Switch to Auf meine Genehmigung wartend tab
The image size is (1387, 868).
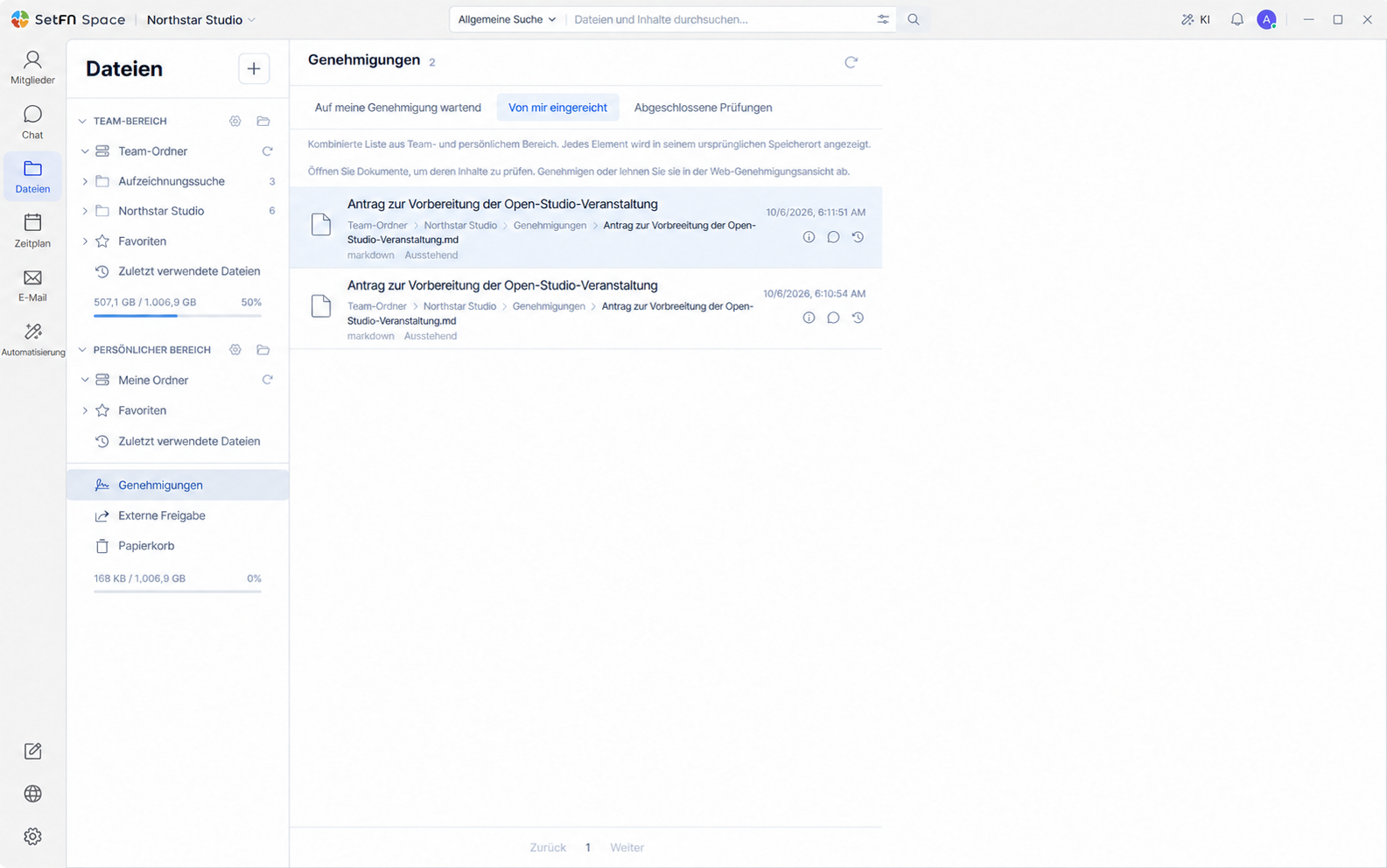click(398, 108)
